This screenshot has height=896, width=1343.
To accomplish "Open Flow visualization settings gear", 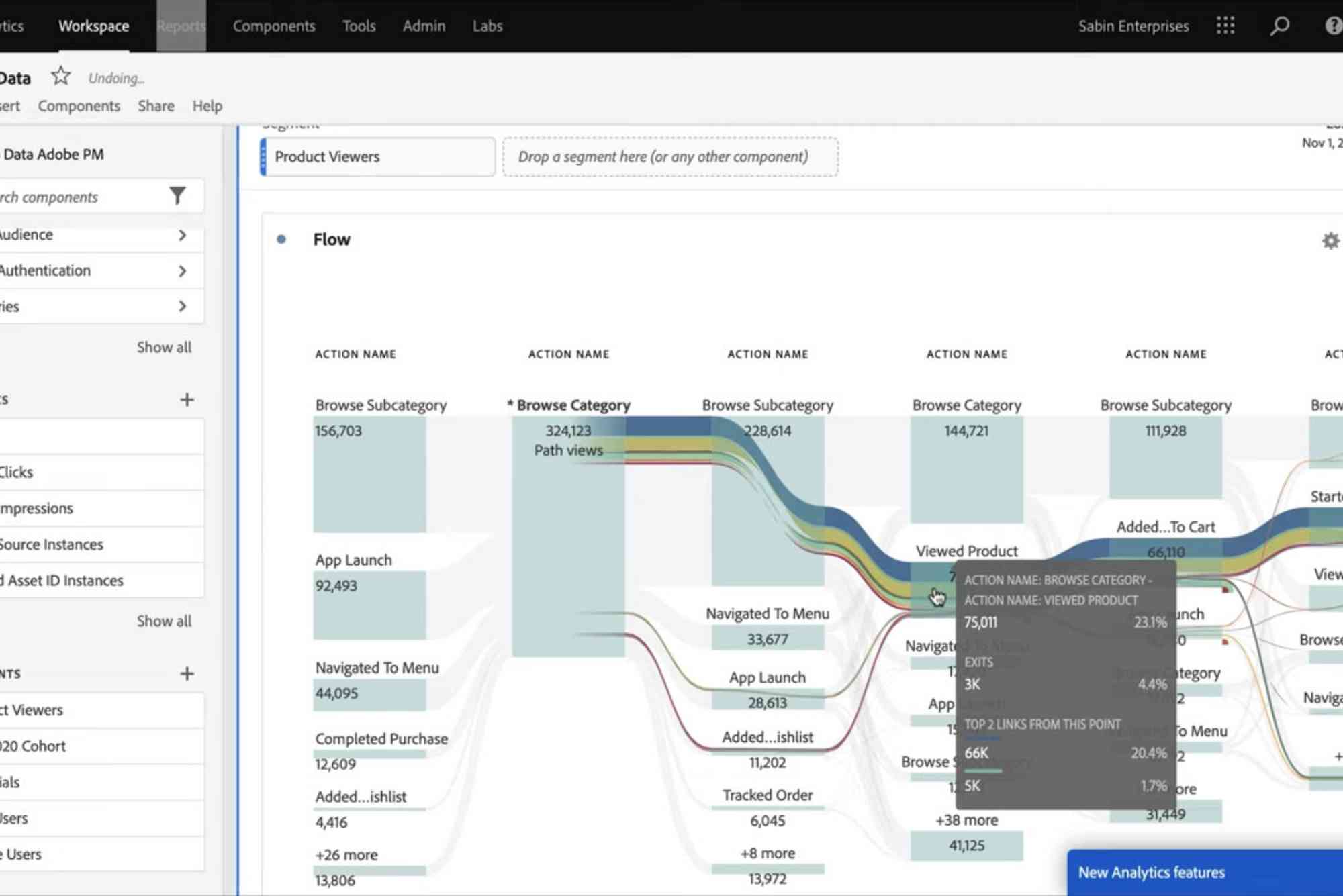I will pos(1330,240).
